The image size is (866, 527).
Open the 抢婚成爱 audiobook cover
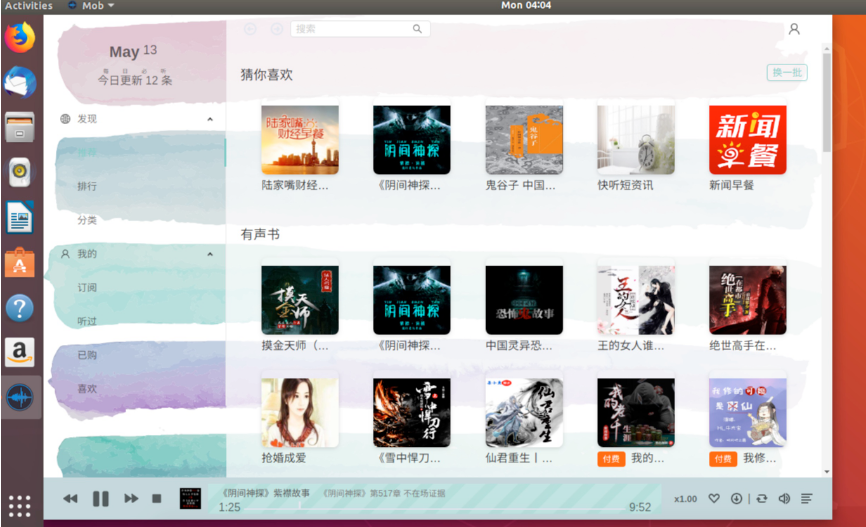[x=300, y=413]
